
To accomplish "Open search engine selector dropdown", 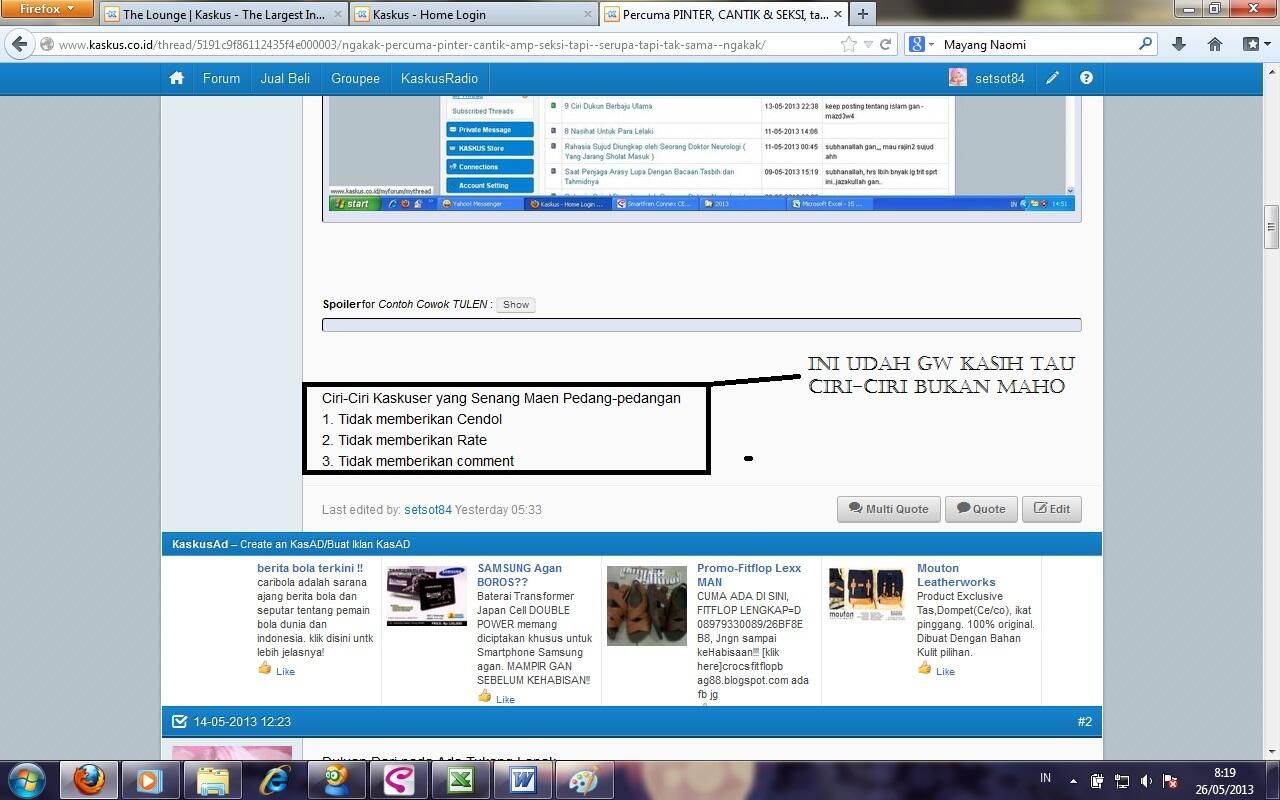I will tap(921, 45).
